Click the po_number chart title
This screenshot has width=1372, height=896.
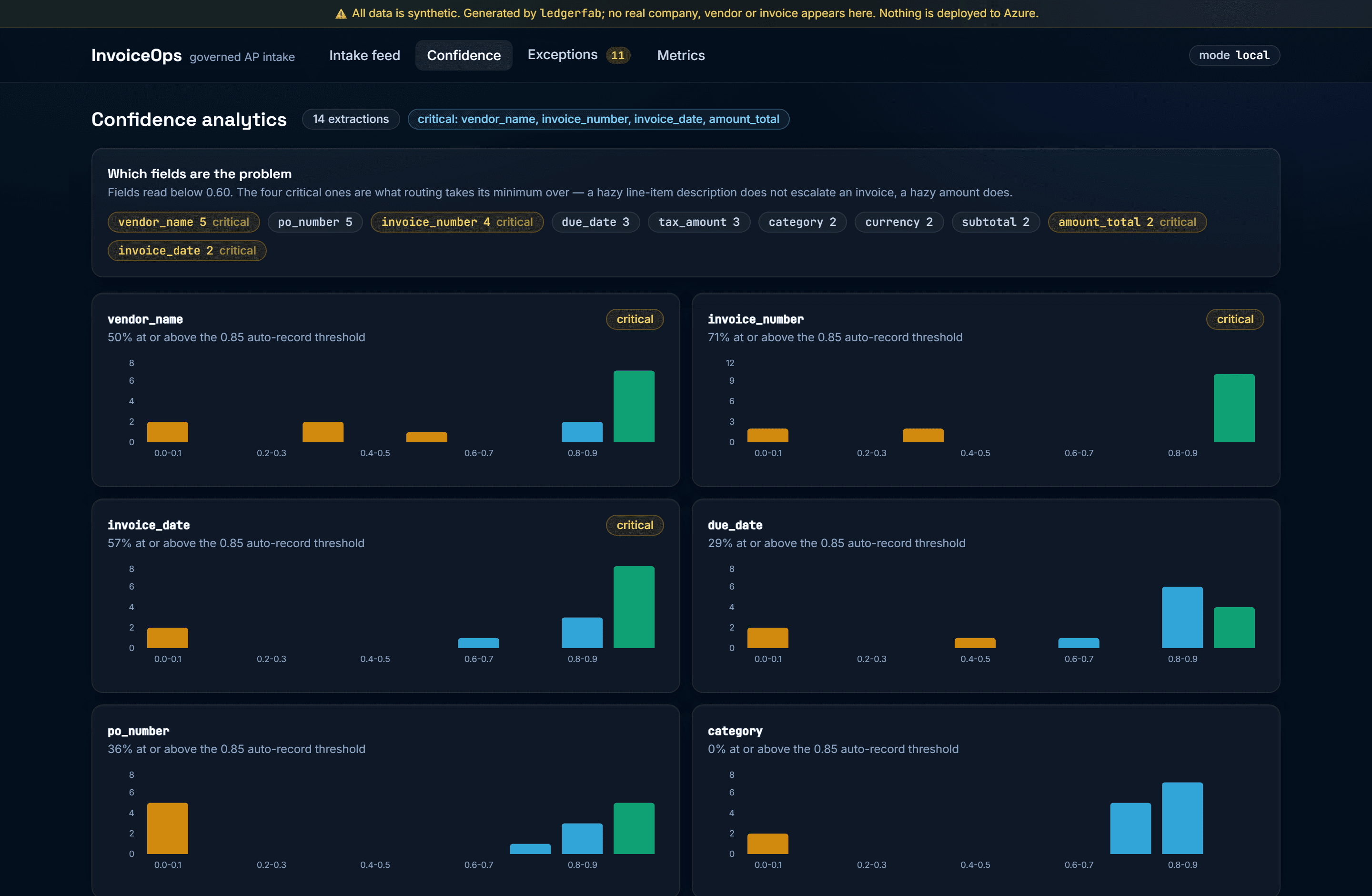pos(138,731)
